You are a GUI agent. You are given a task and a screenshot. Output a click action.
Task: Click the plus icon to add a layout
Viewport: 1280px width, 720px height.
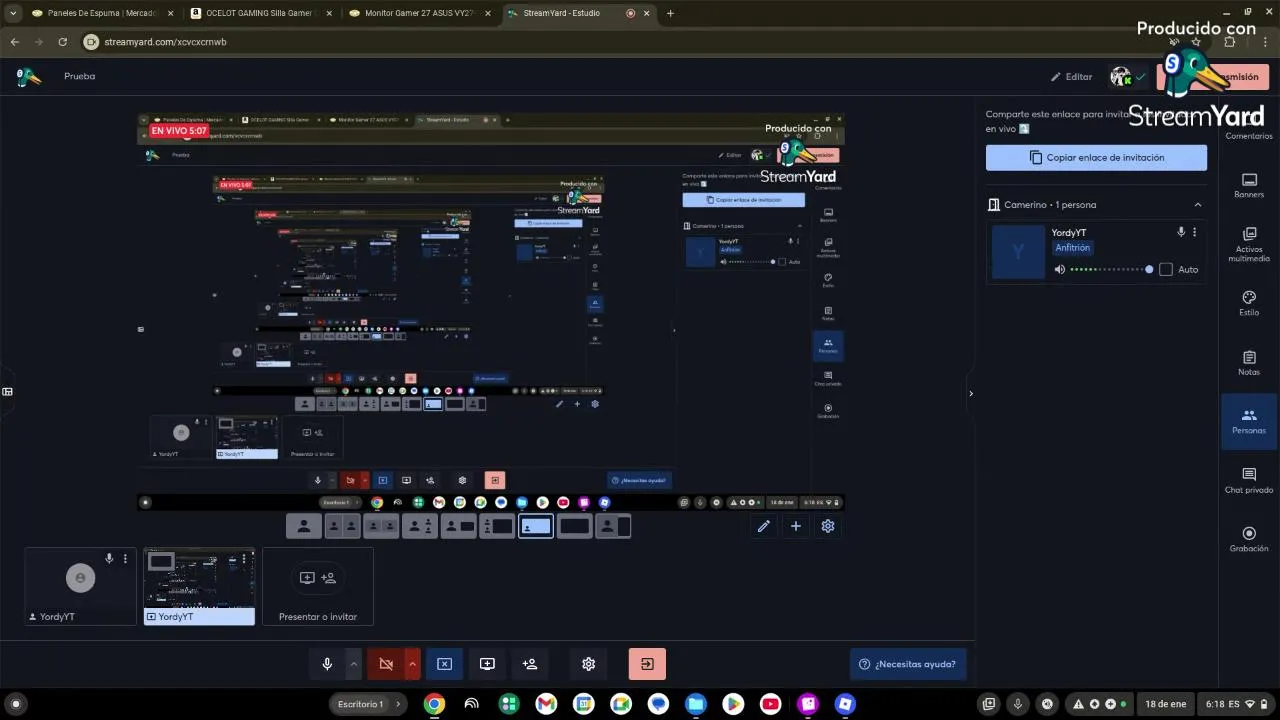[x=795, y=526]
